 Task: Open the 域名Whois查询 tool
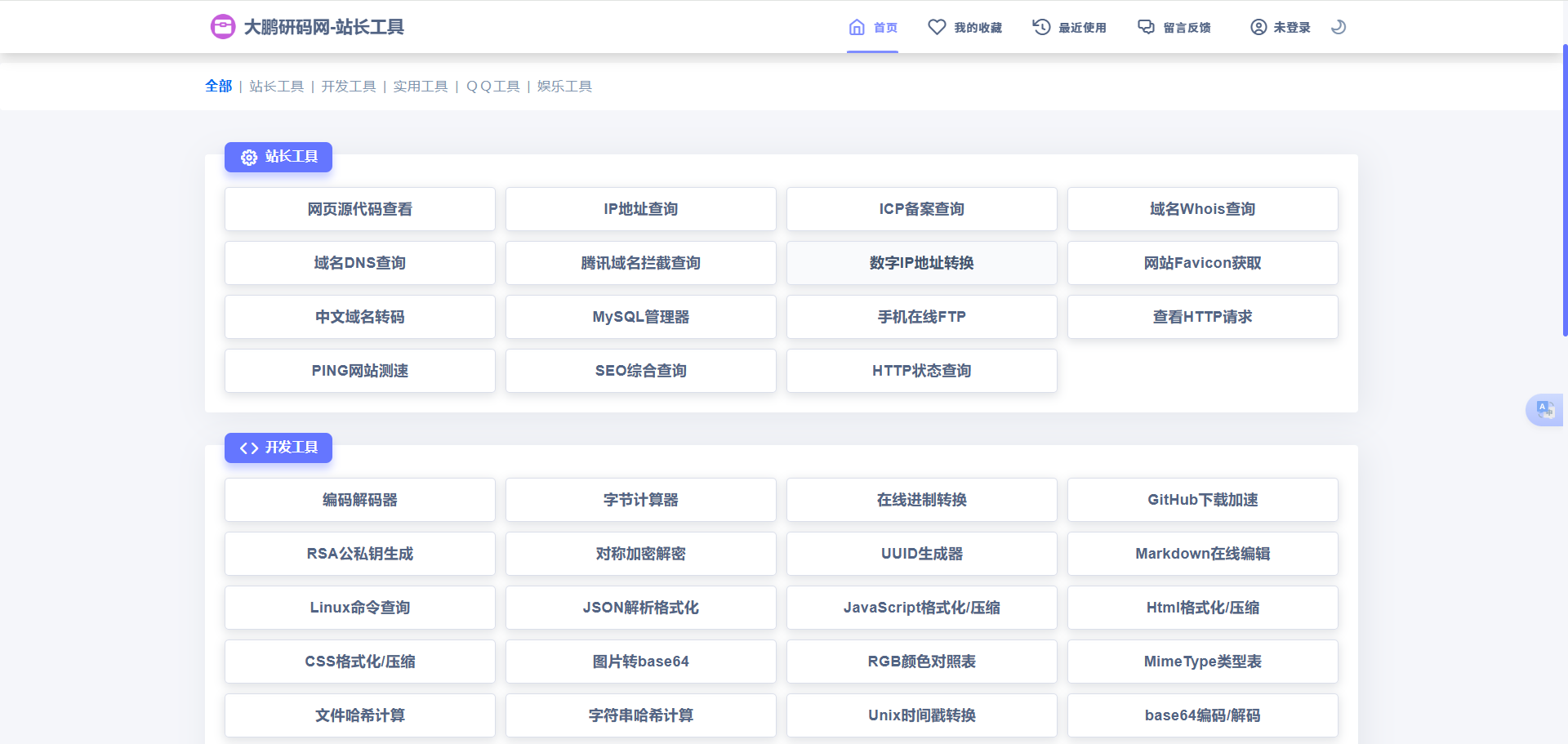coord(1202,209)
